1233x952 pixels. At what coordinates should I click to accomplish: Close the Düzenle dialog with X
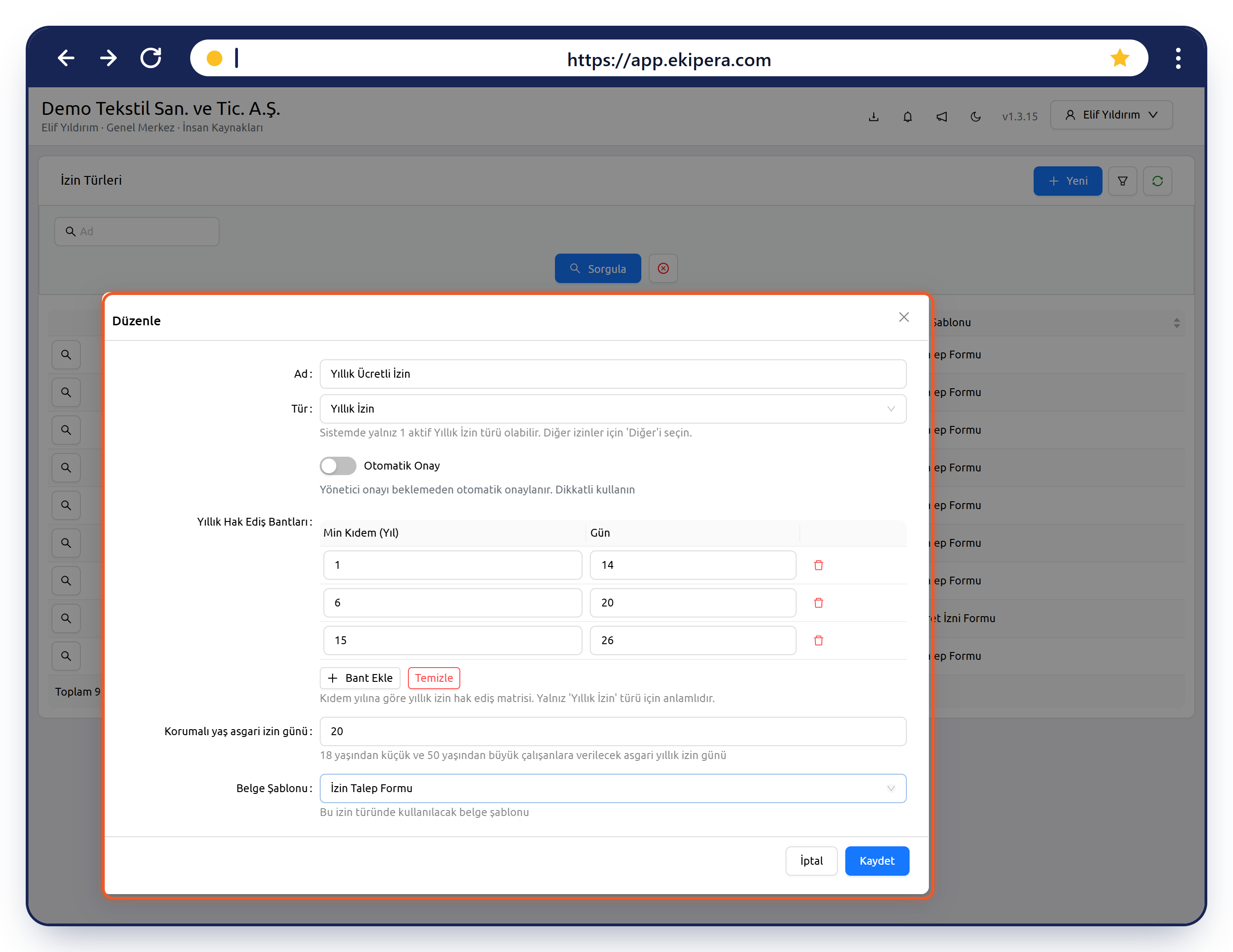903,317
